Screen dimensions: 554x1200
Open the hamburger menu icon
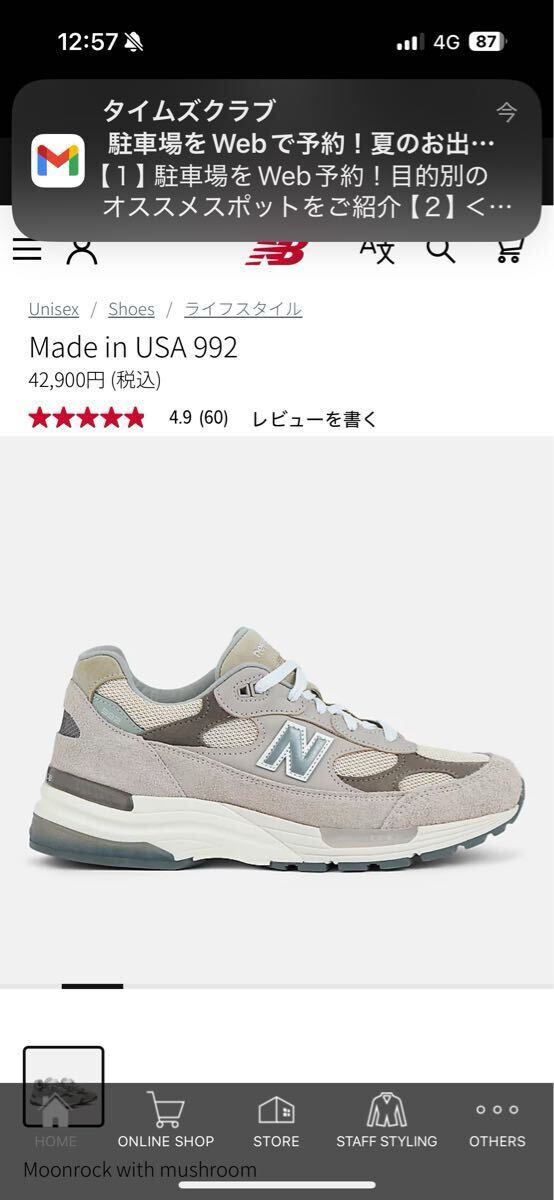pyautogui.click(x=27, y=249)
